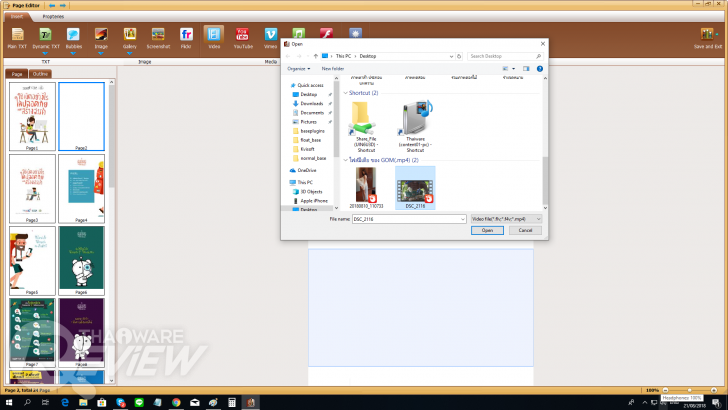Image resolution: width=728 pixels, height=410 pixels.
Task: Click the blue Help icon in dialog
Action: 540,69
